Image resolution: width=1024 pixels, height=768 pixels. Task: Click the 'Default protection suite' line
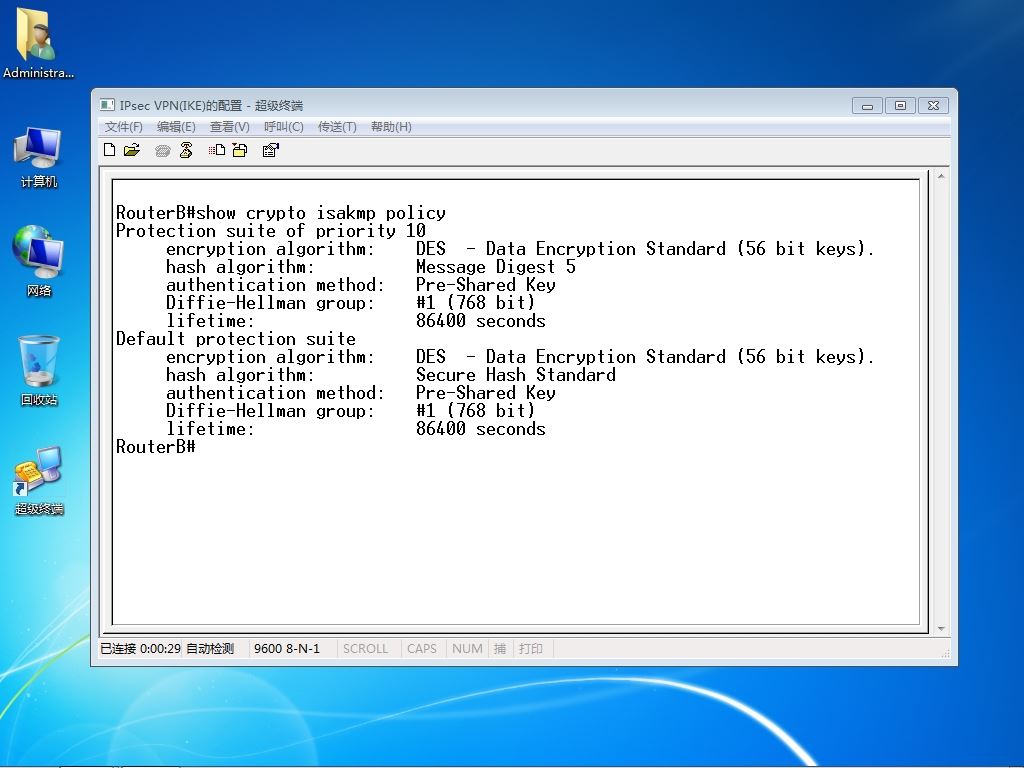coord(236,339)
